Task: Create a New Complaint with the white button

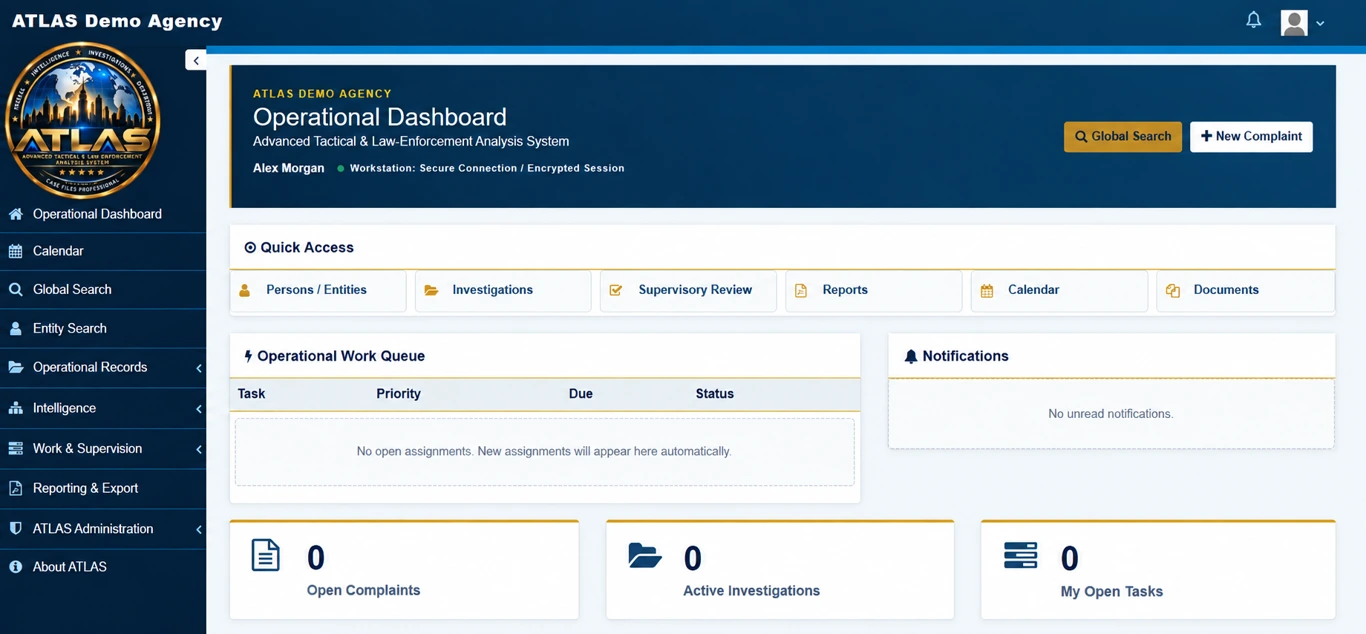Action: (1251, 136)
